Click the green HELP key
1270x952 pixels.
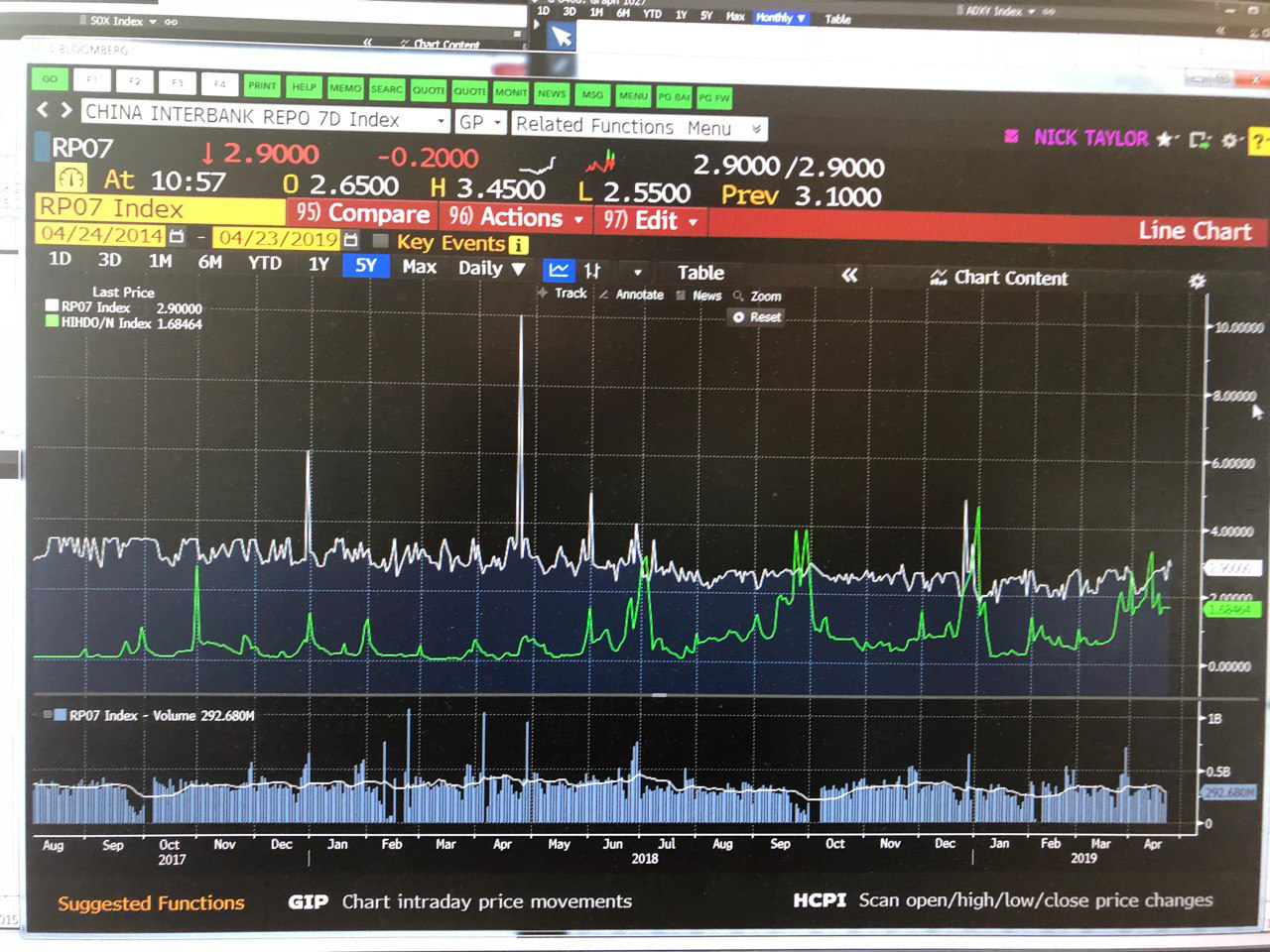(x=304, y=87)
